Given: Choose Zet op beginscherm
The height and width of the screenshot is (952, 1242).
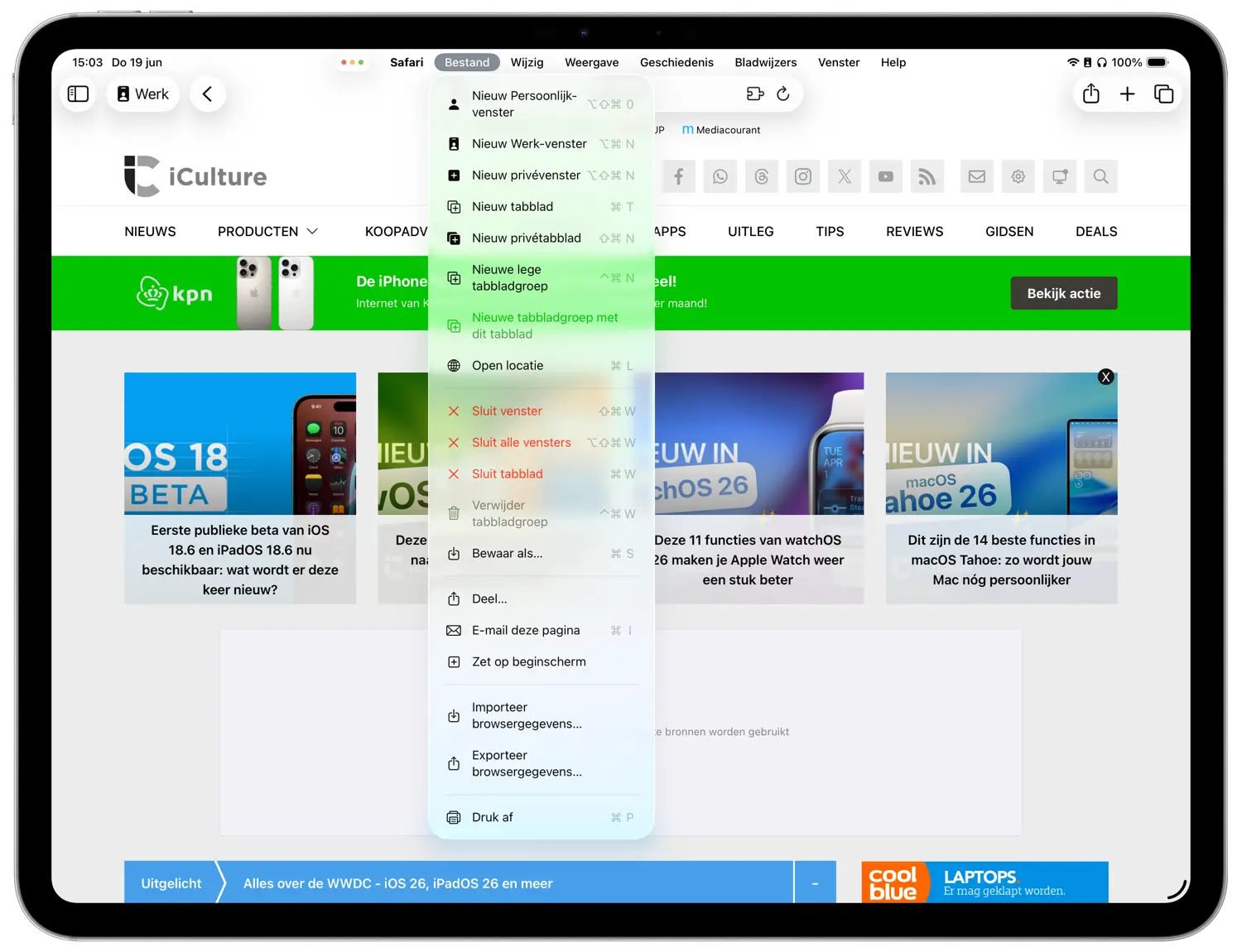Looking at the screenshot, I should click(542, 662).
